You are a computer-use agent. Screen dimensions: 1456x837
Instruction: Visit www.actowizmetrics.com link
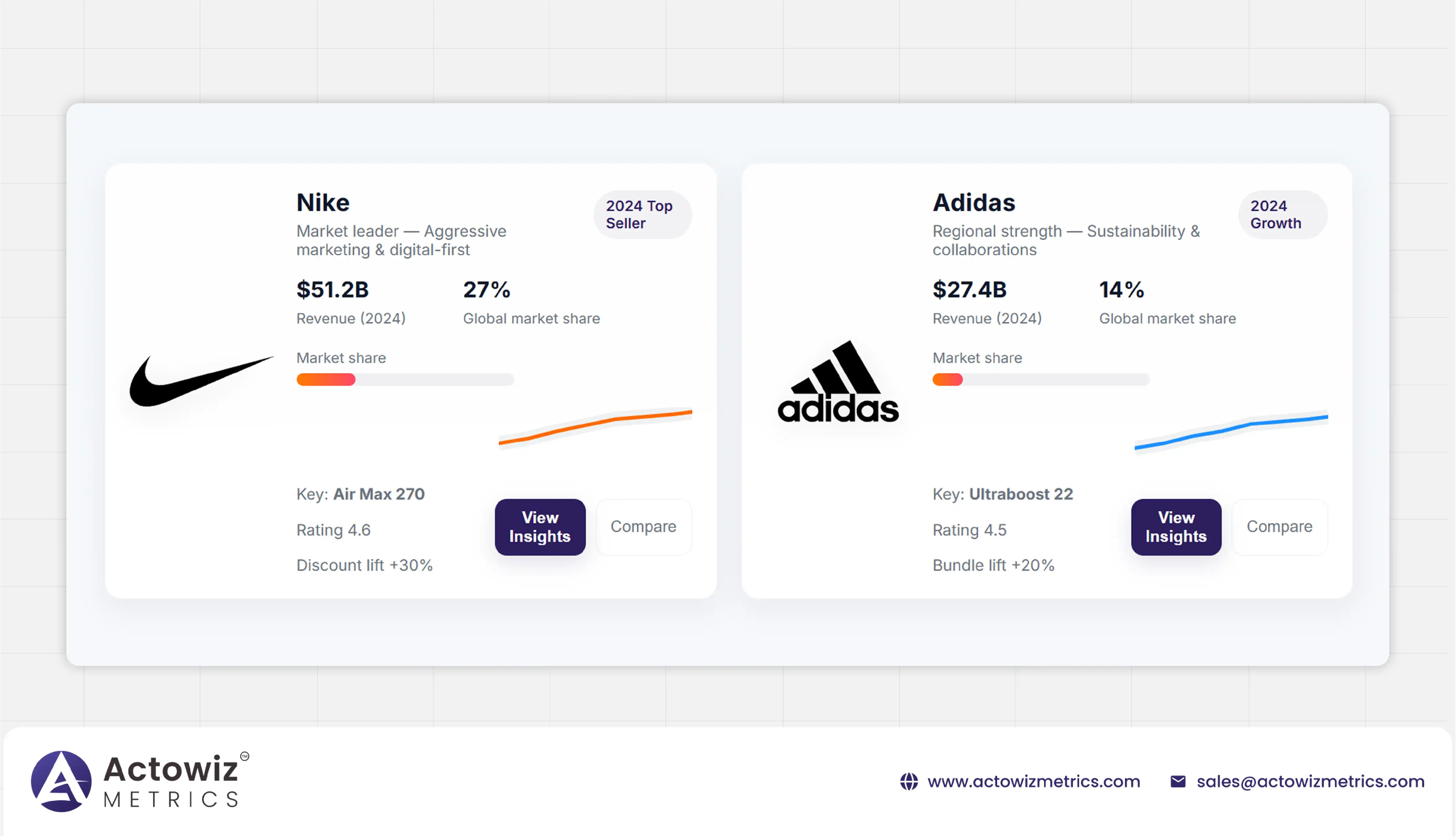coord(1033,781)
